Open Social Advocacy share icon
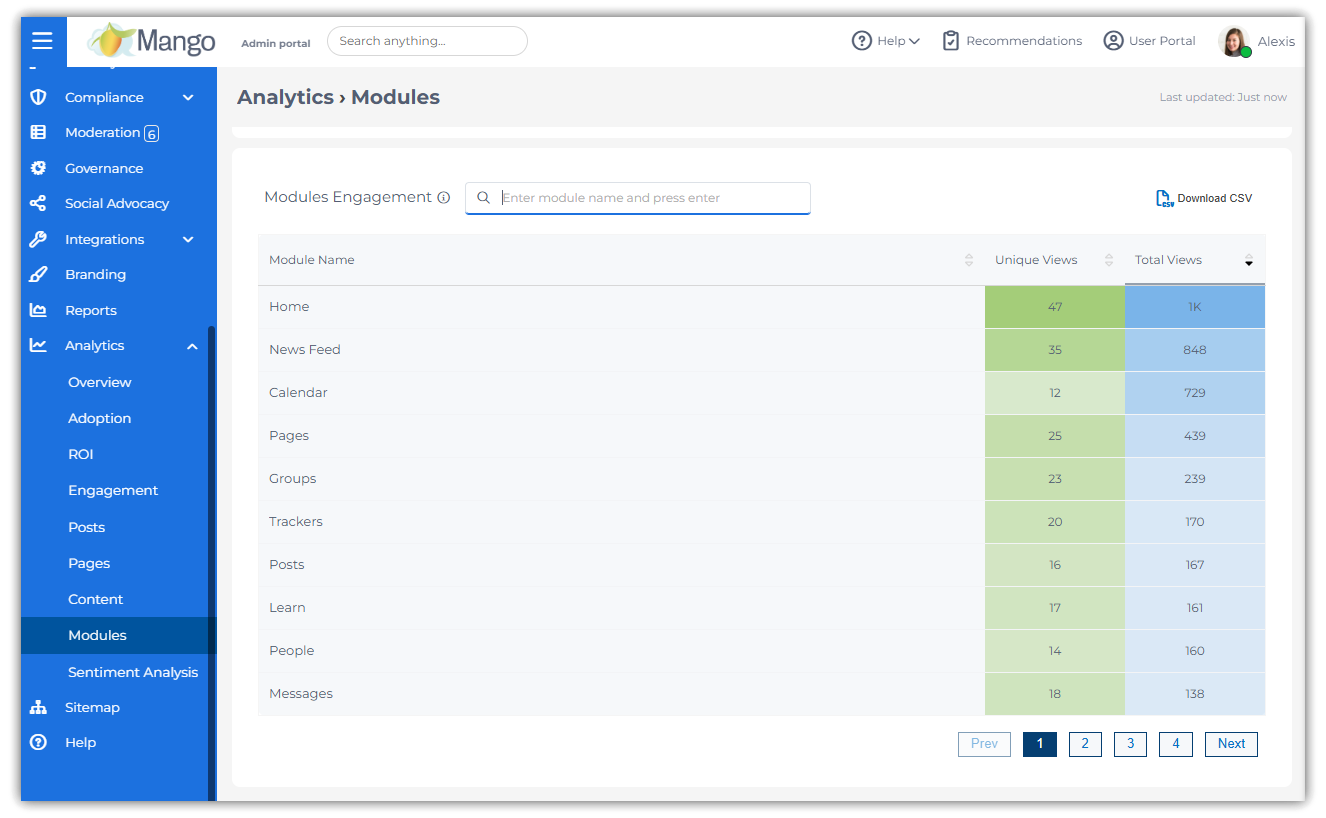Viewport: 1326px width, 818px height. tap(38, 203)
